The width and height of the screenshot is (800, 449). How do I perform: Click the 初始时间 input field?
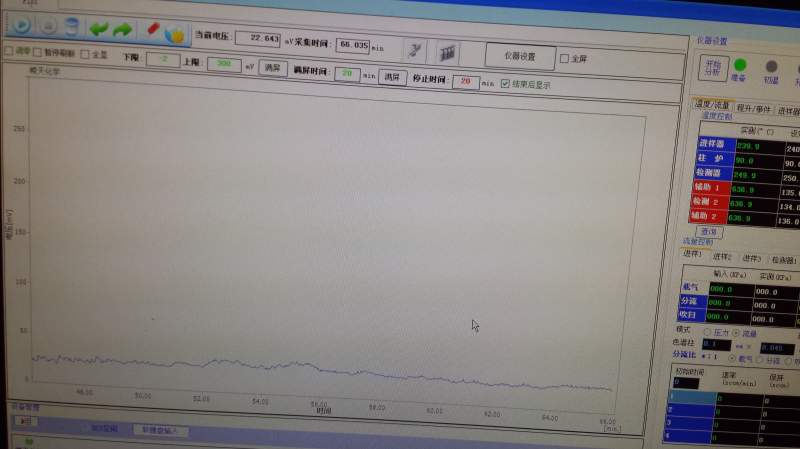686,383
